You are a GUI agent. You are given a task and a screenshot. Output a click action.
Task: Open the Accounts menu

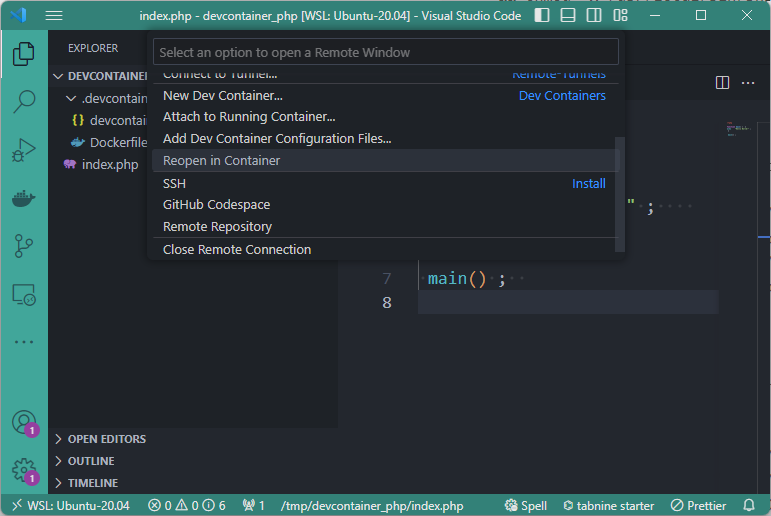pyautogui.click(x=24, y=423)
